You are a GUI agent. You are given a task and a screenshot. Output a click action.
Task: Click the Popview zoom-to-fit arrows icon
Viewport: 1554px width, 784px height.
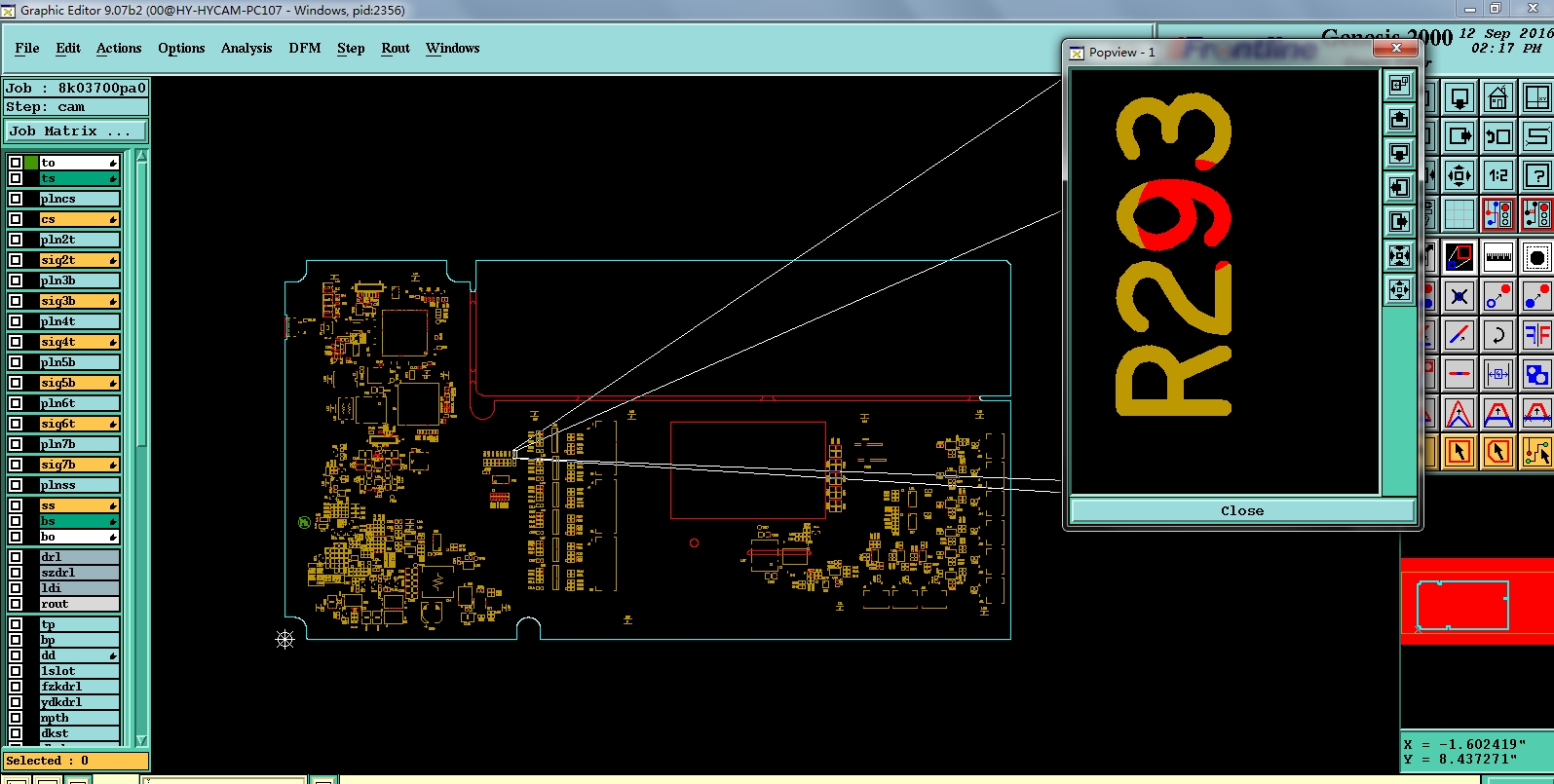pos(1399,256)
